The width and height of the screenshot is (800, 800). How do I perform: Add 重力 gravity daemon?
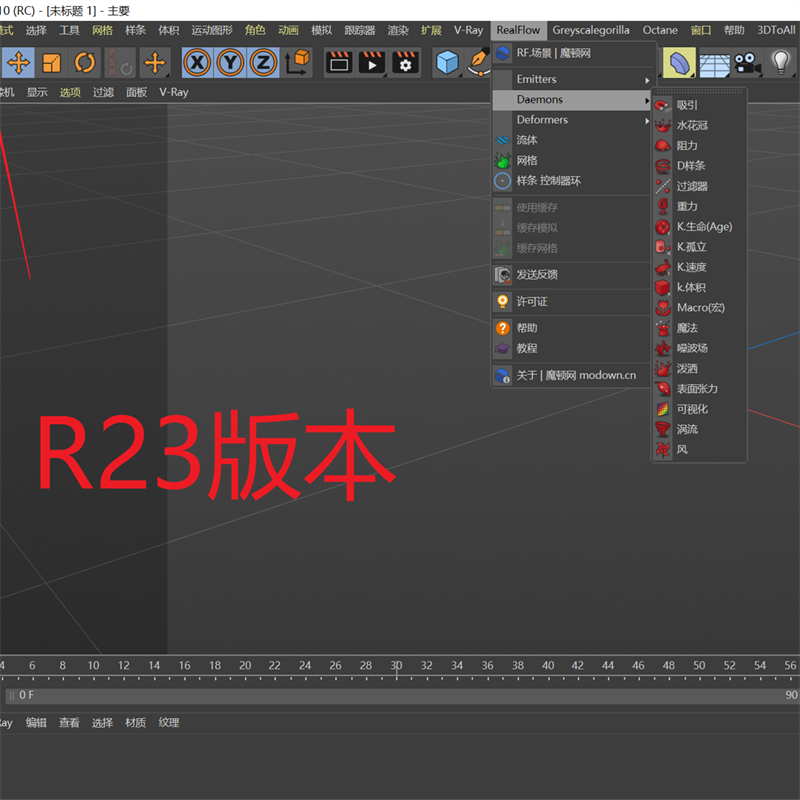point(699,207)
